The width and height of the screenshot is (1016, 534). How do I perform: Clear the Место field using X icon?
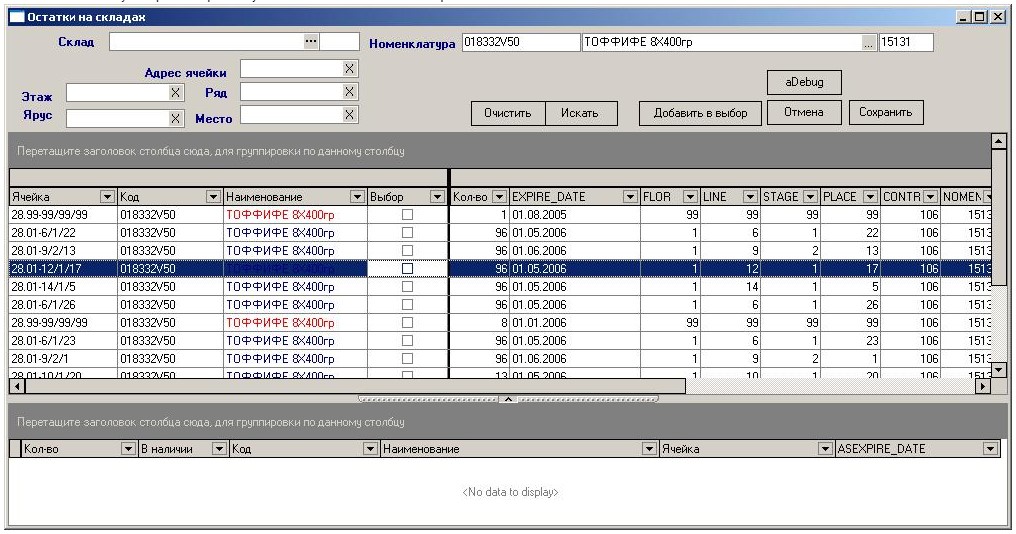pyautogui.click(x=349, y=115)
